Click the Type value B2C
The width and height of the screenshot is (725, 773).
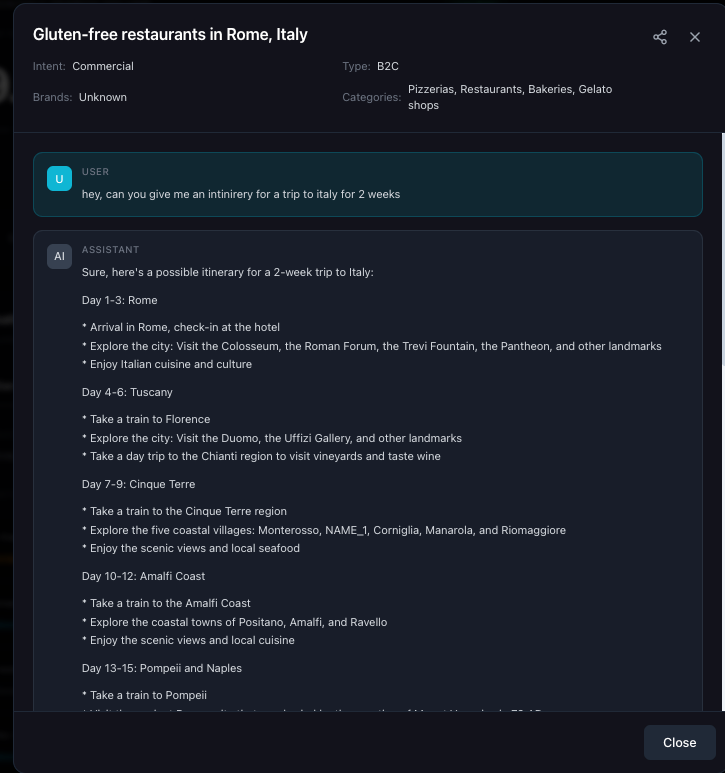click(388, 66)
